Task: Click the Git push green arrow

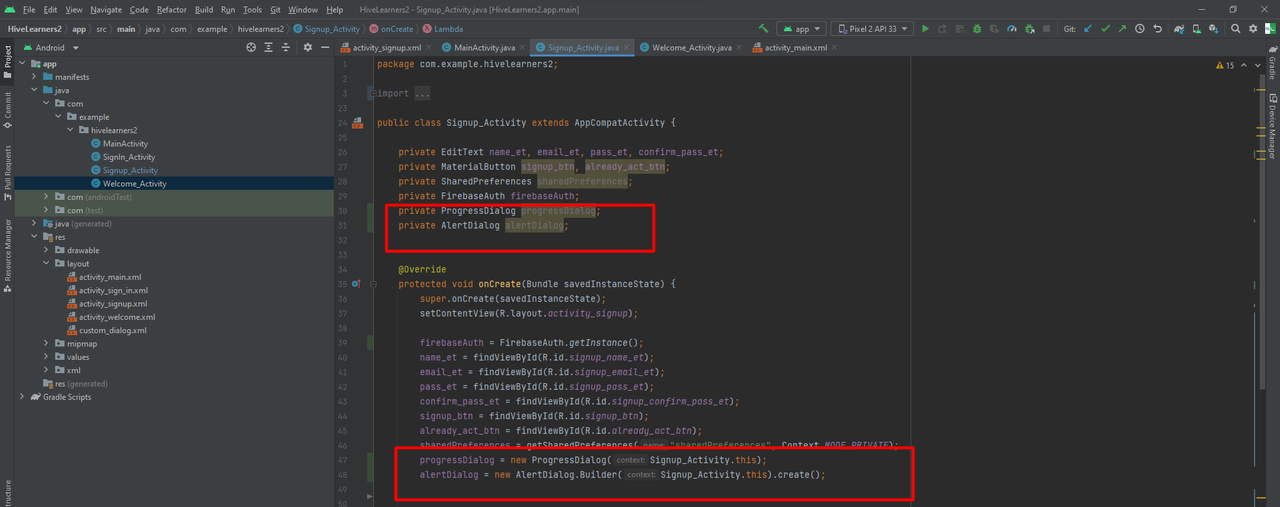Action: tap(1122, 29)
